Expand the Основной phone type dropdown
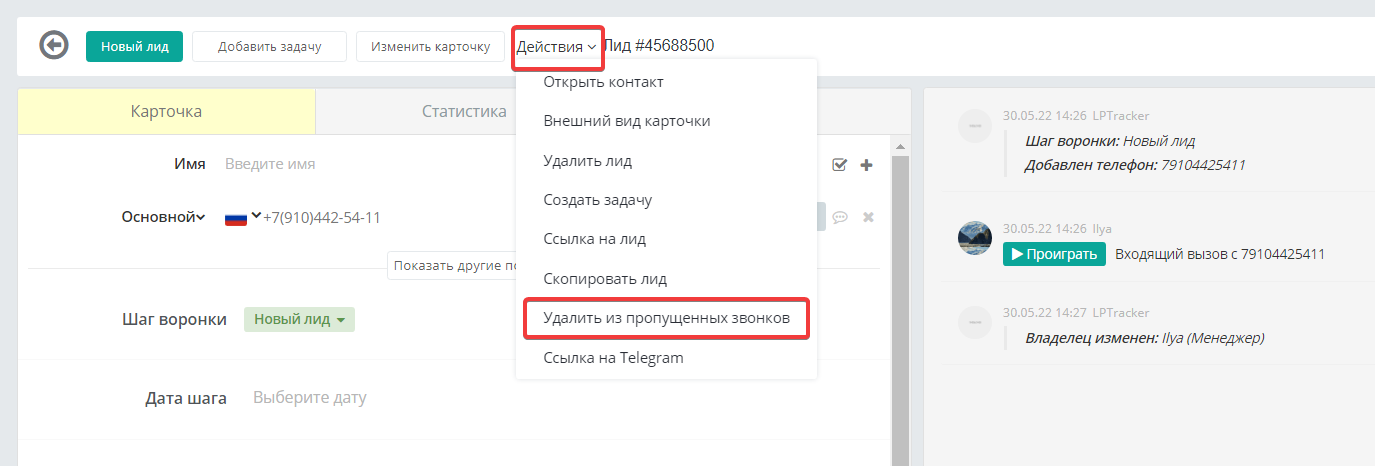The height and width of the screenshot is (466, 1375). (164, 217)
